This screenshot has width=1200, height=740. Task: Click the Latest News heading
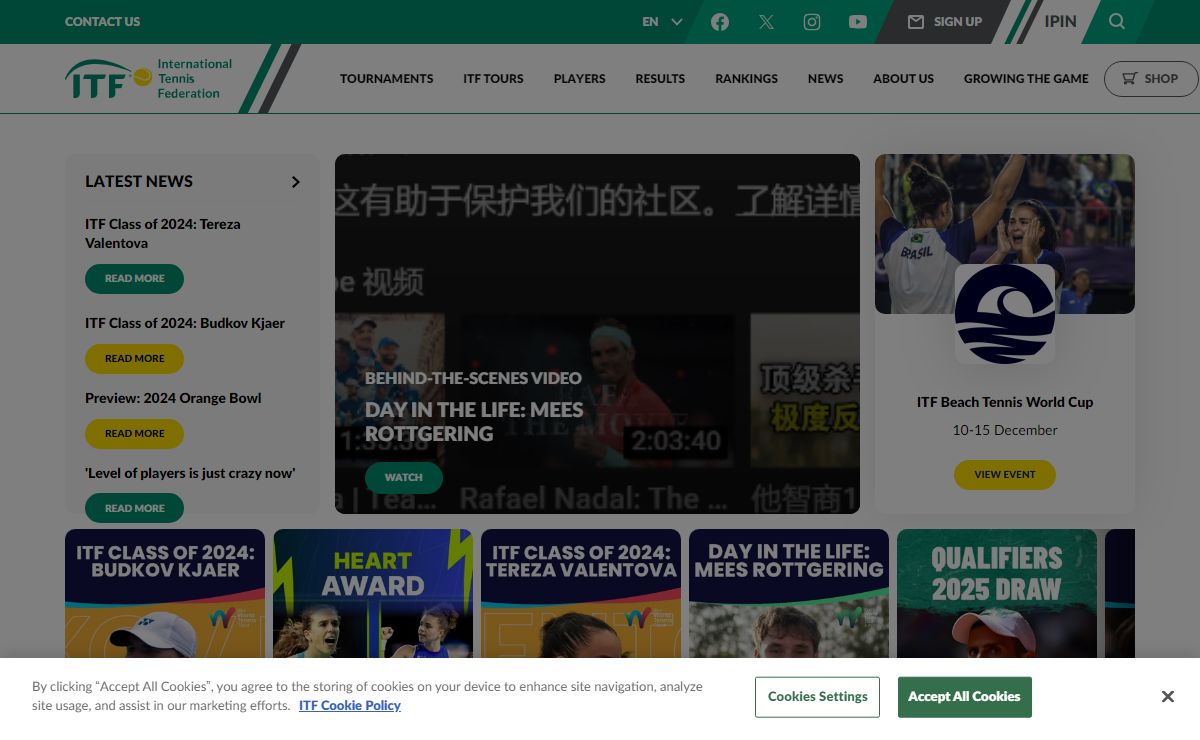click(x=139, y=181)
